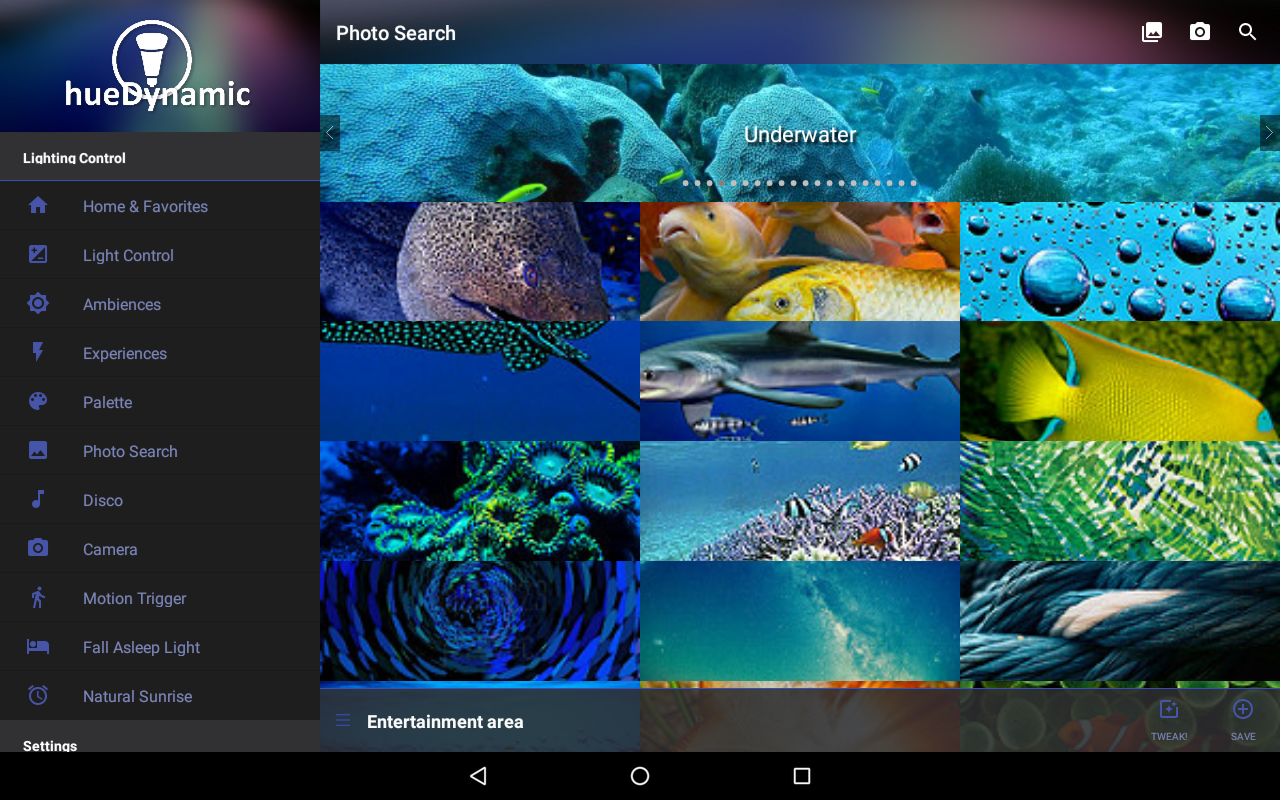Screen dimensions: 1280x800
Task: Open Disco menu item
Action: [x=160, y=500]
